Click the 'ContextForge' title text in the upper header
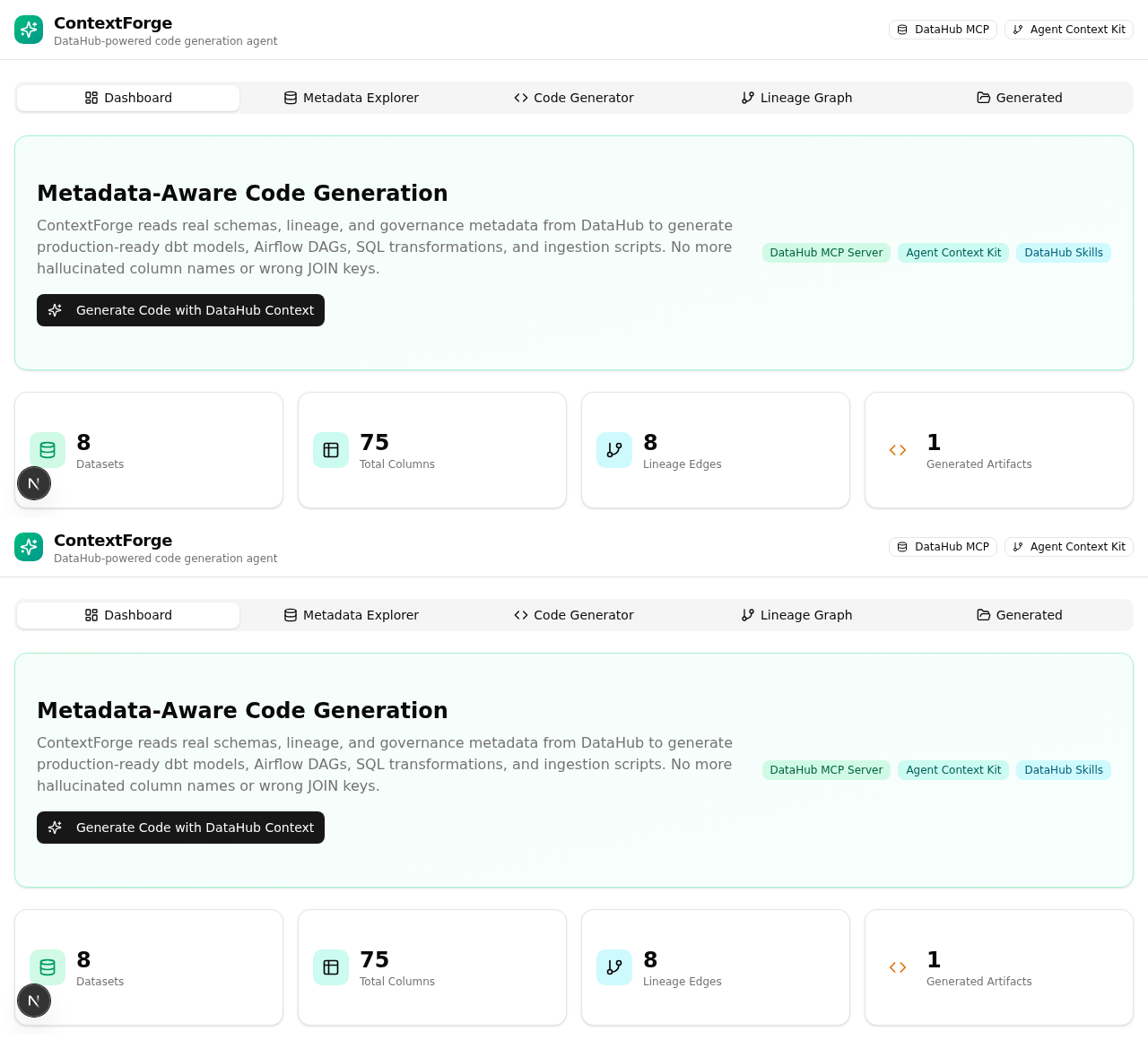The width and height of the screenshot is (1148, 1040). (113, 23)
